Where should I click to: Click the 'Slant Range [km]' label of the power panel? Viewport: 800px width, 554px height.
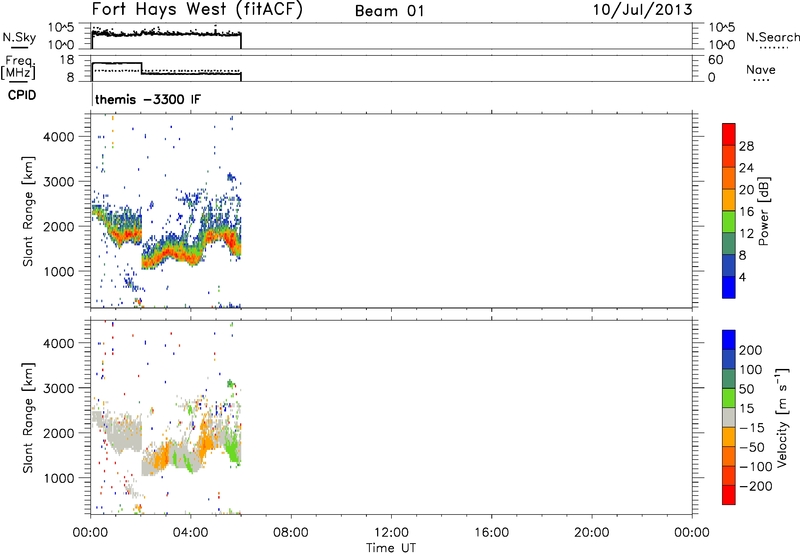click(28, 211)
